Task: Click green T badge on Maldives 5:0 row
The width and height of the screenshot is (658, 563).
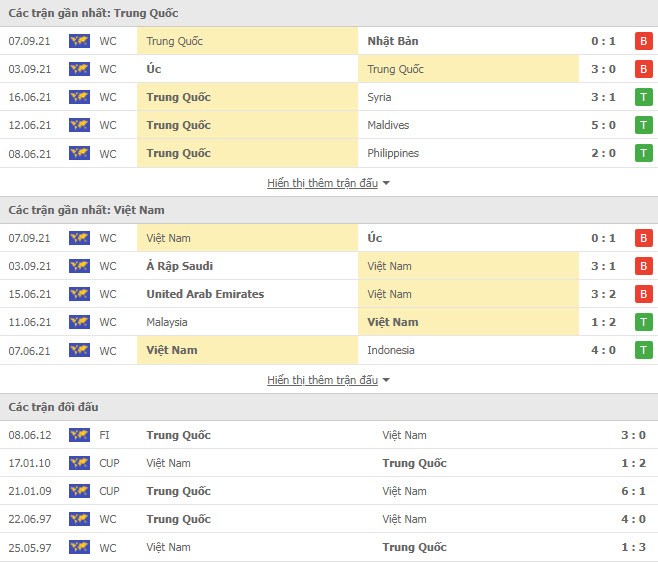Action: pyautogui.click(x=643, y=125)
